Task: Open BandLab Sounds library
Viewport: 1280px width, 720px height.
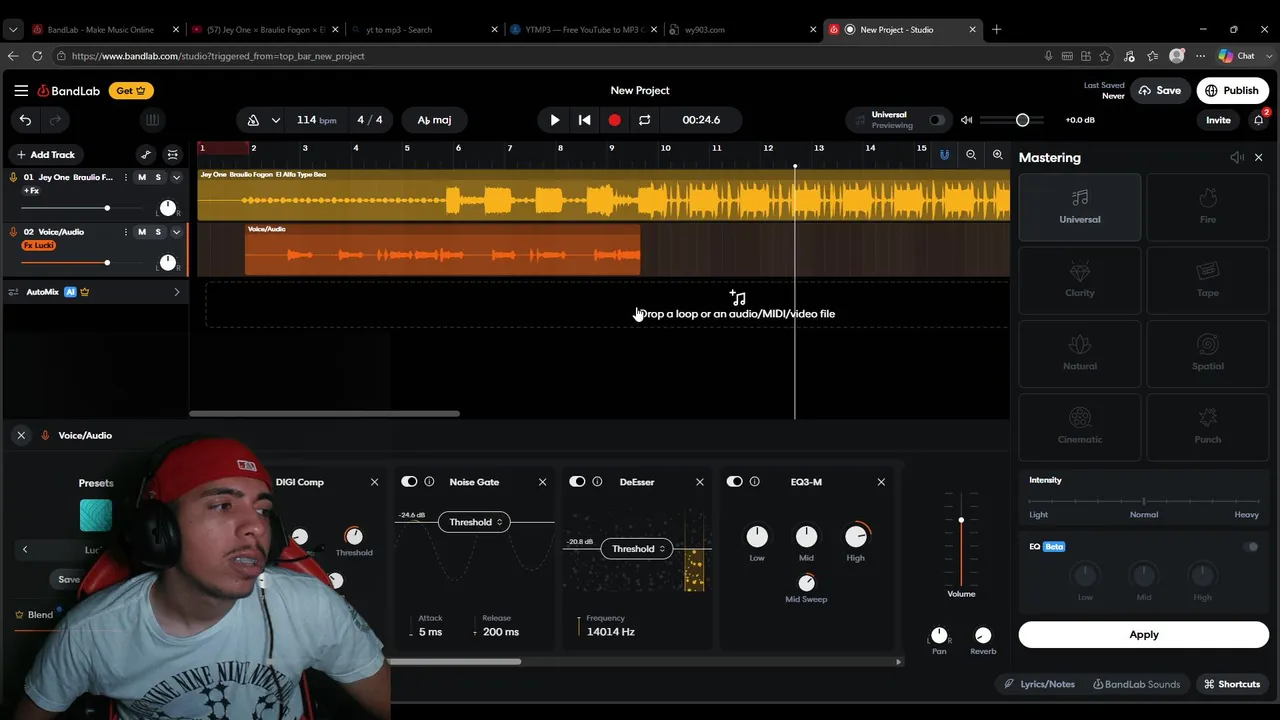Action: click(1136, 684)
